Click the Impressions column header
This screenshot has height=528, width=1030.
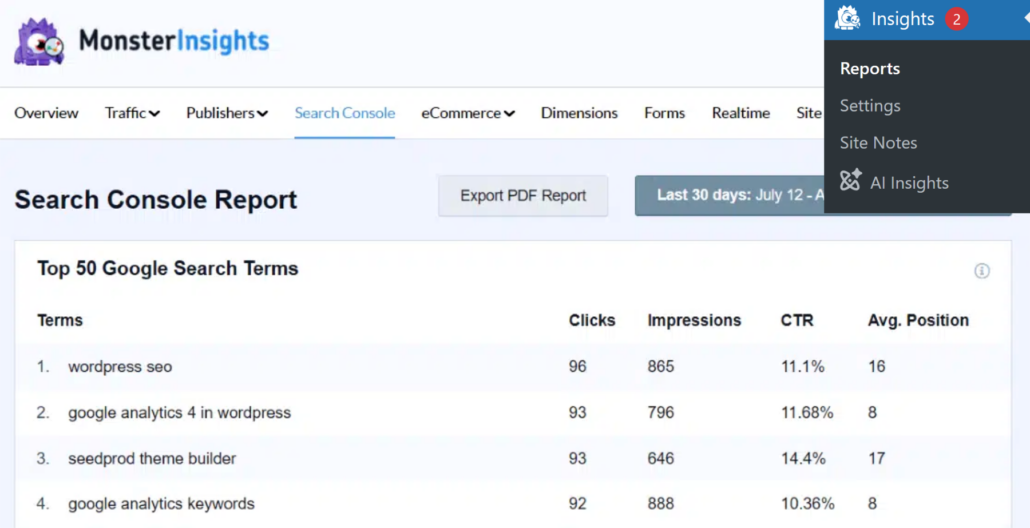pyautogui.click(x=694, y=320)
